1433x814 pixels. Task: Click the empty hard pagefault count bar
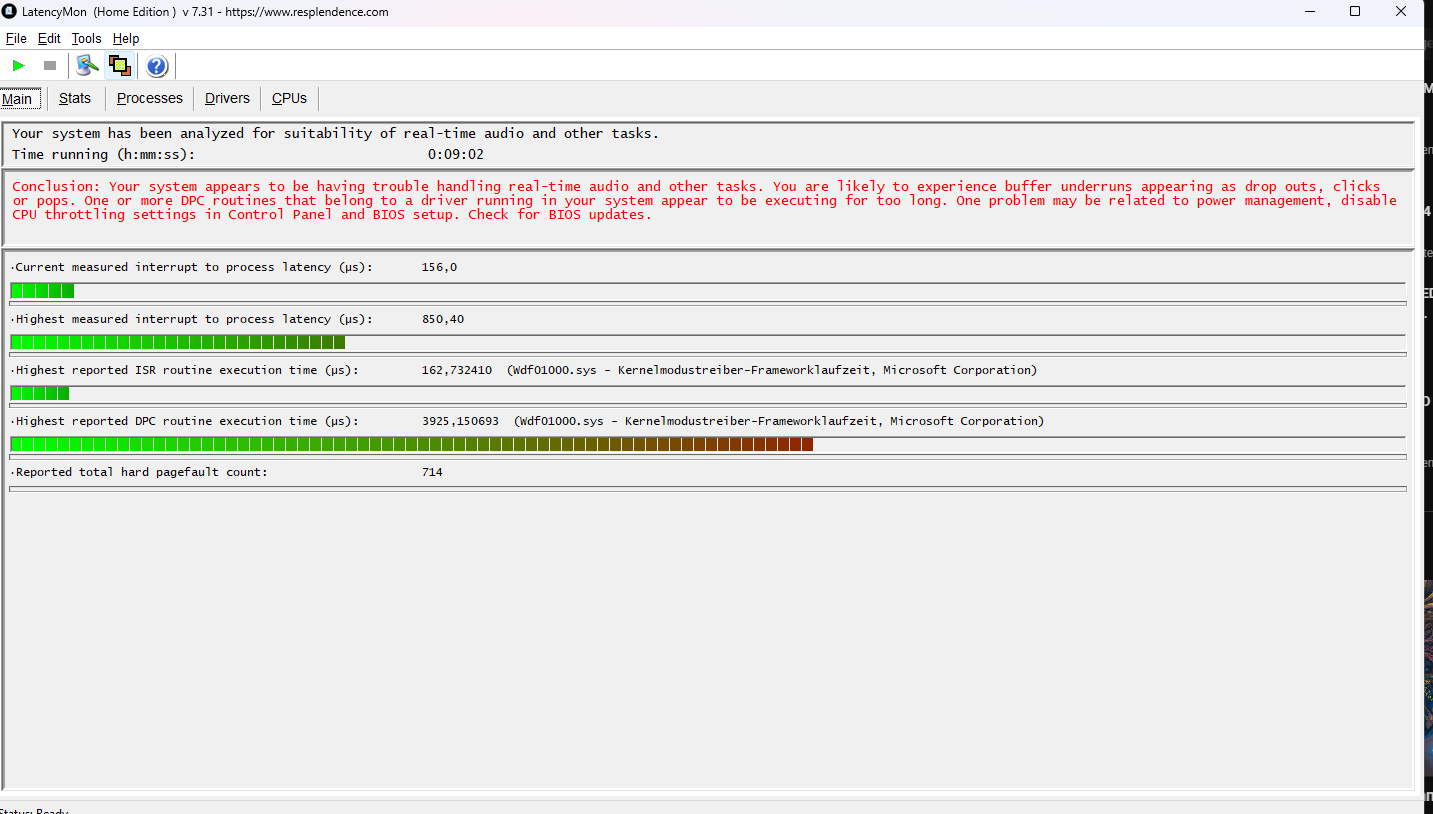[708, 489]
